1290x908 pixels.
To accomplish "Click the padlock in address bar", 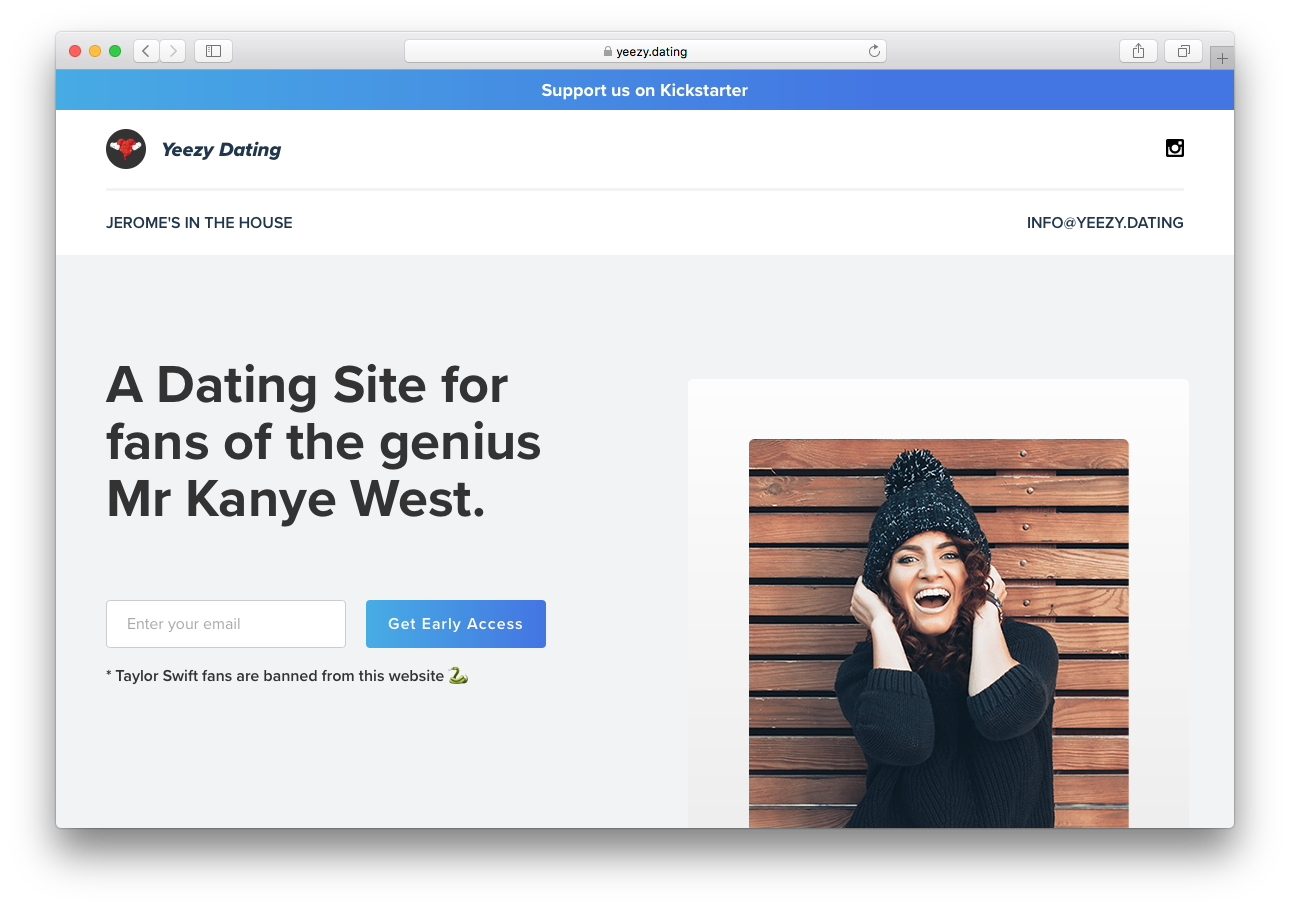I will click(608, 51).
